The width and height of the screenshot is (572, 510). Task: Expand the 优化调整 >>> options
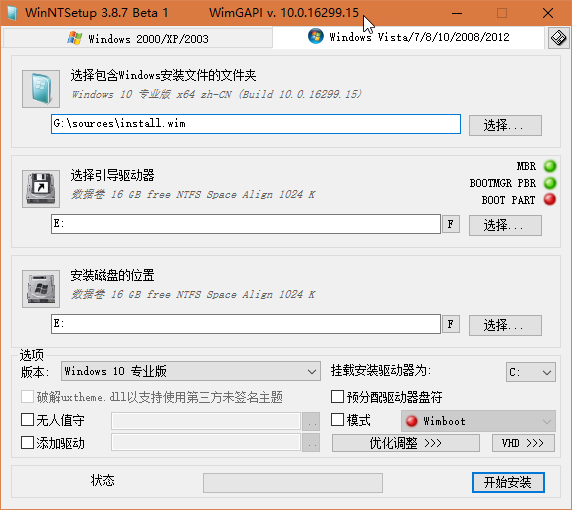(406, 443)
